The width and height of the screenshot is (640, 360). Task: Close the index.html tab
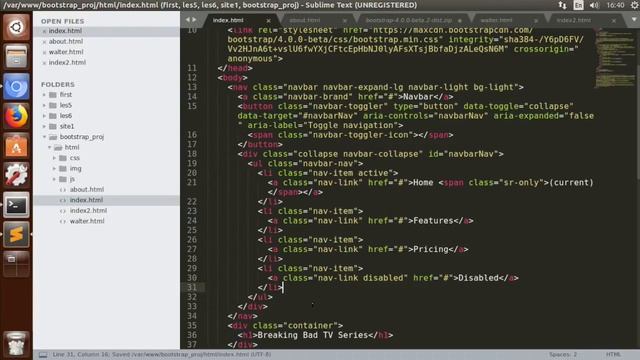click(x=268, y=20)
